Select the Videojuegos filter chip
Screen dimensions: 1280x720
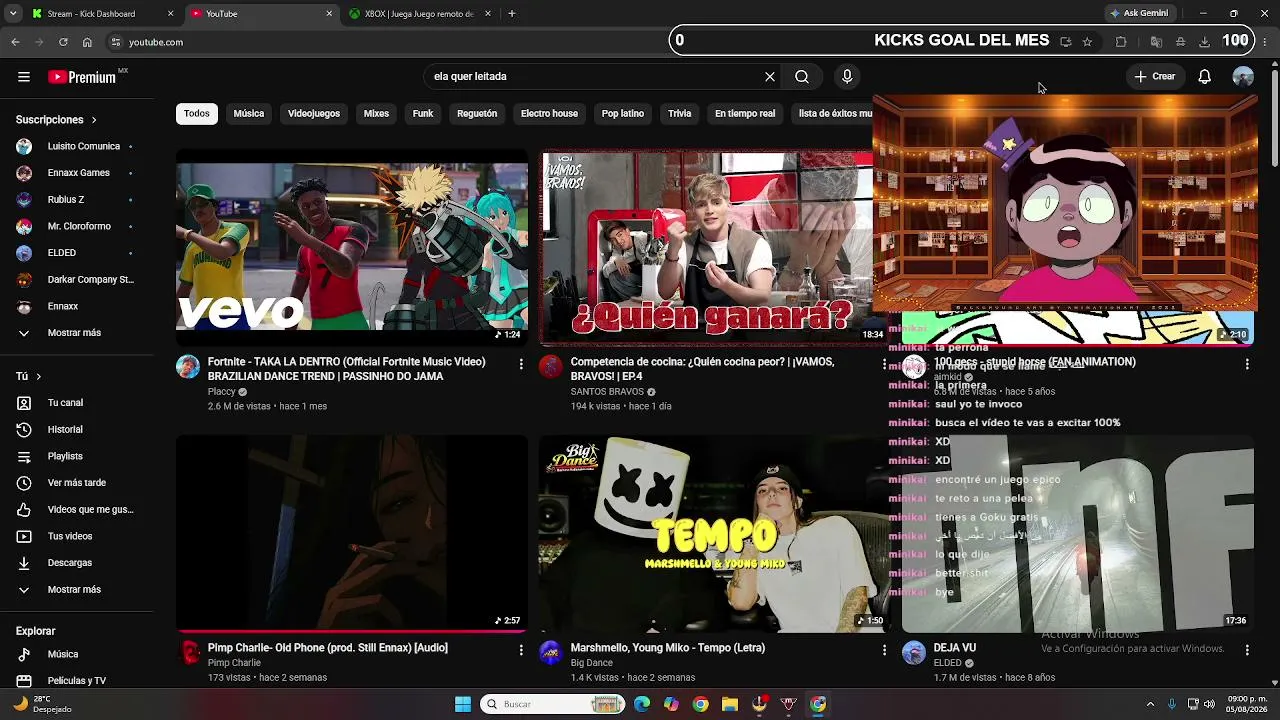[x=314, y=114]
